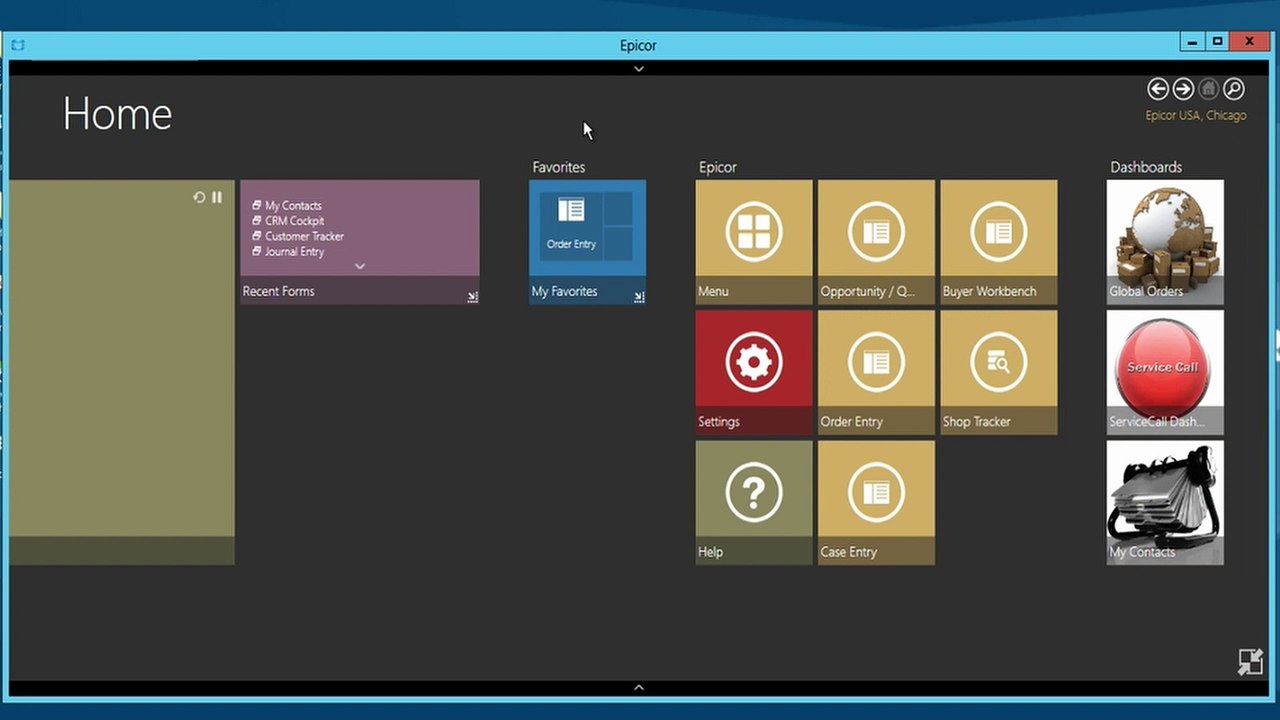Click the Recent Forms tile corner arrow
1280x720 pixels.
[x=472, y=297]
